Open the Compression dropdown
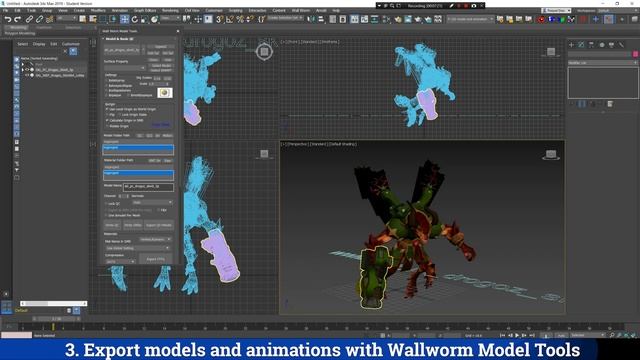The image size is (640, 360). [x=120, y=262]
